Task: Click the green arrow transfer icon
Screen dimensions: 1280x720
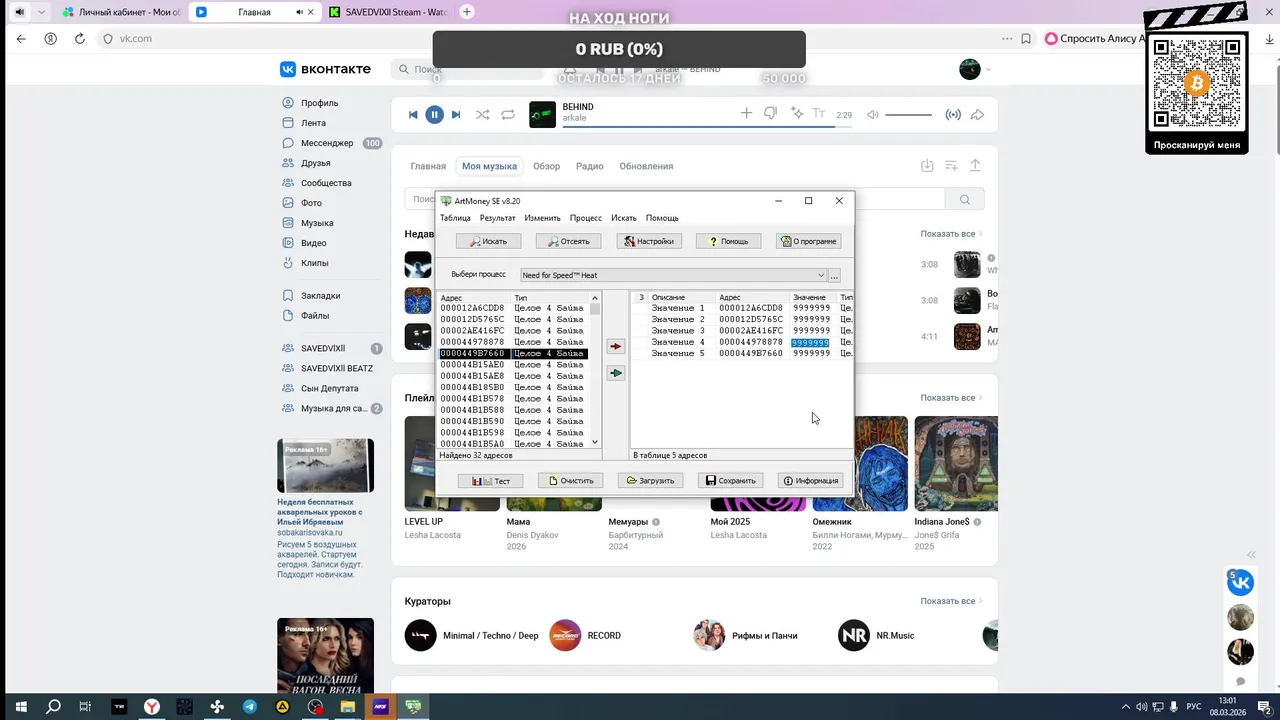Action: [616, 373]
